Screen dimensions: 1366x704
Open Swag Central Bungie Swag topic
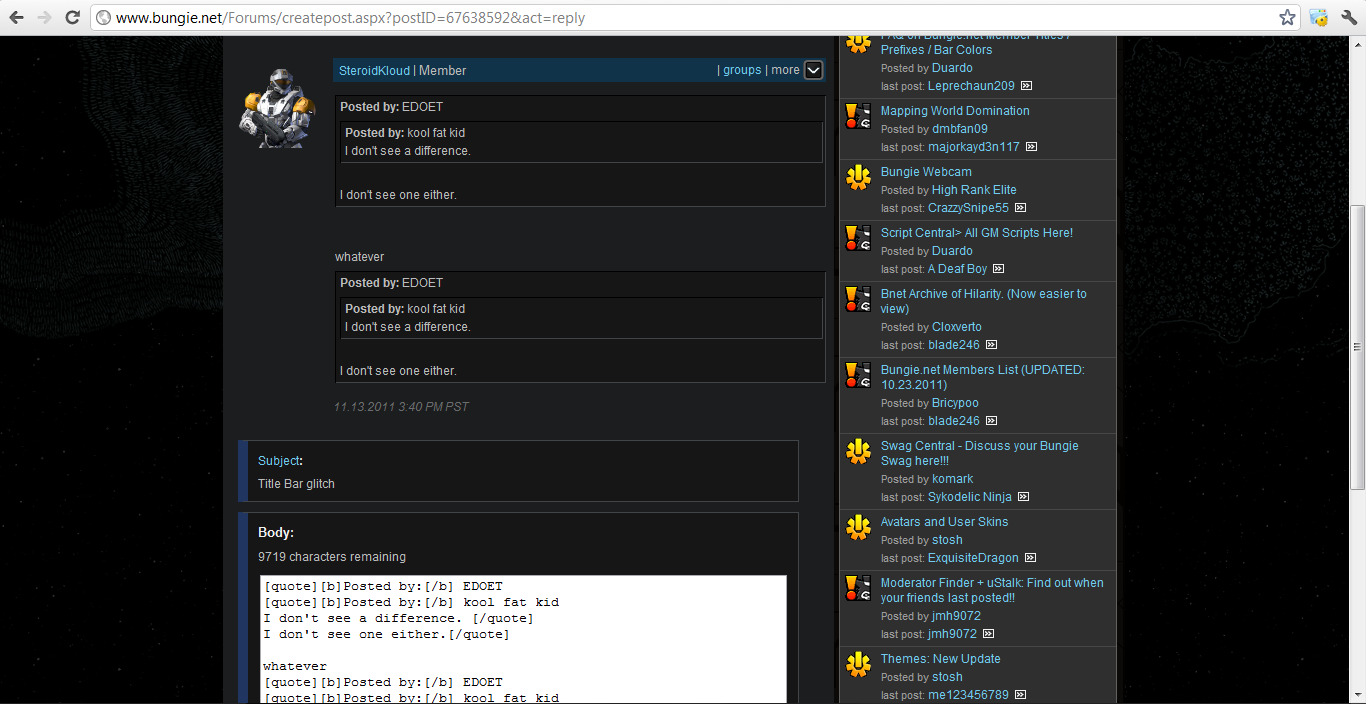click(x=979, y=453)
